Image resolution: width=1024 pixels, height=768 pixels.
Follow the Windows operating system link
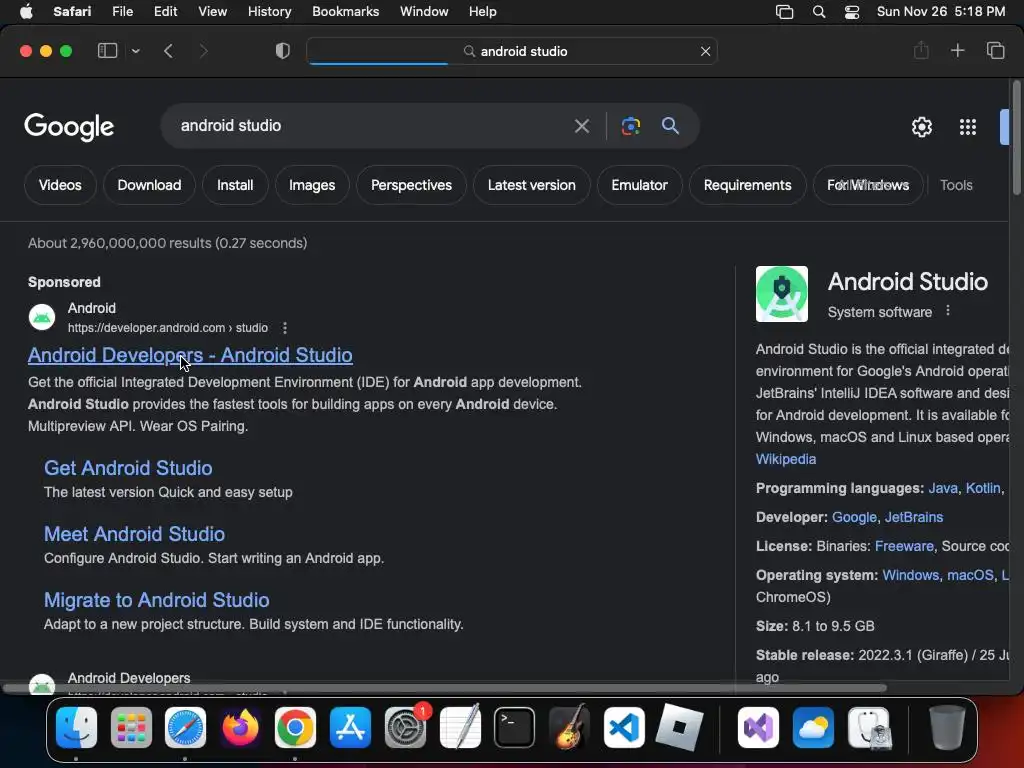pos(910,575)
